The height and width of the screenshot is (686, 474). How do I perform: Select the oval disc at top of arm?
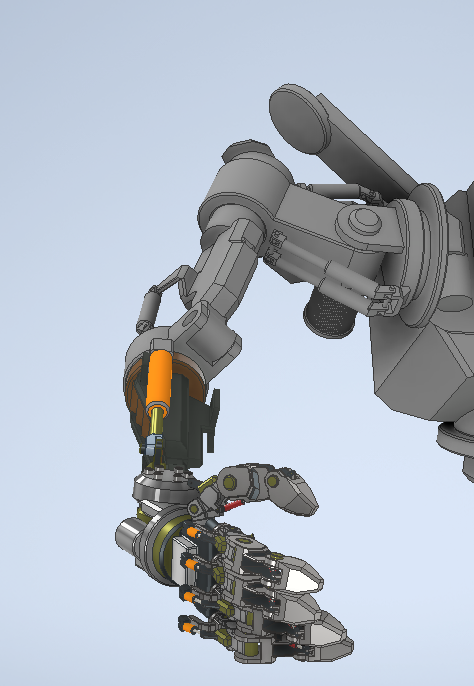pyautogui.click(x=300, y=118)
